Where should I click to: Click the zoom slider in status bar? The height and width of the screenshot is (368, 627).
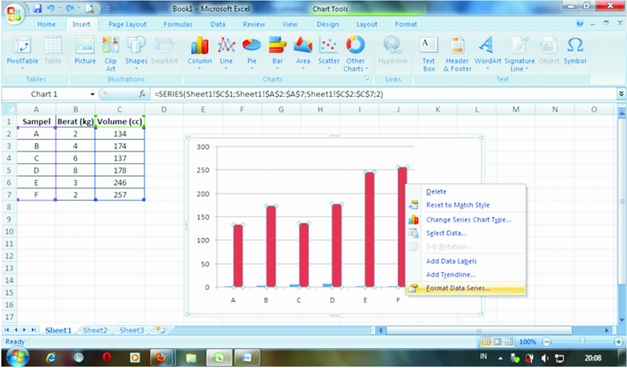click(x=582, y=342)
